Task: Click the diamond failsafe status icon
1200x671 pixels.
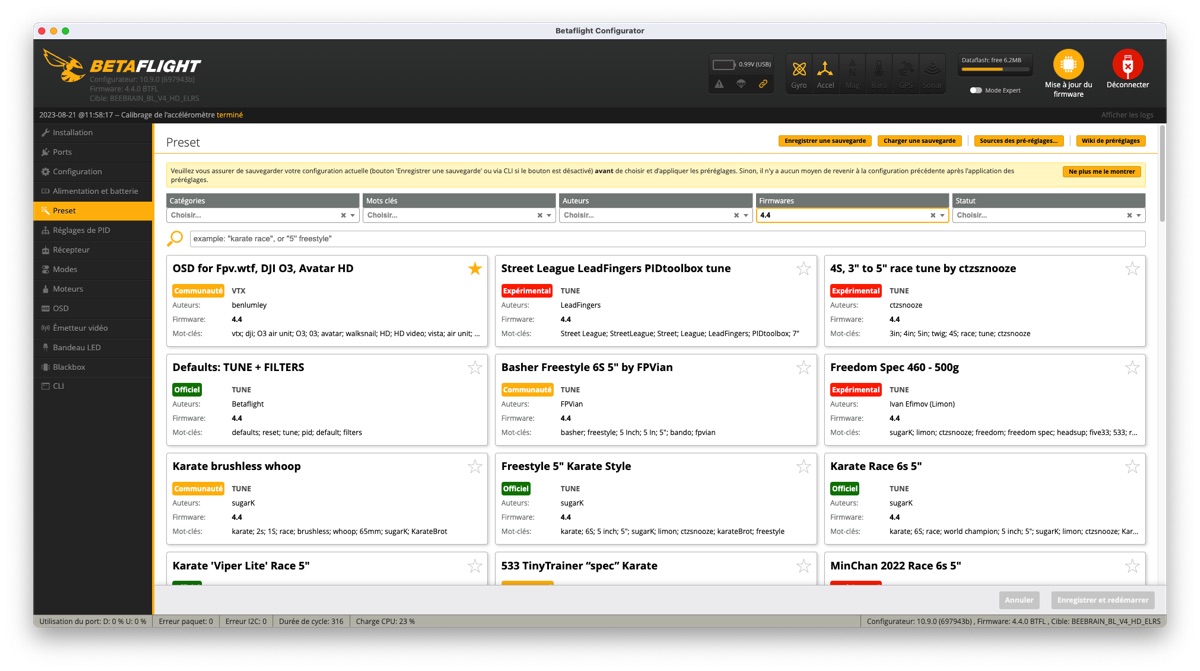Action: click(741, 84)
